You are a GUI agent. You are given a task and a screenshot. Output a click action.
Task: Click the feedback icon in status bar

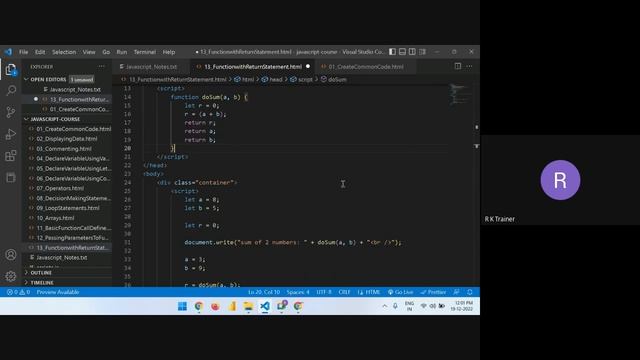[x=456, y=292]
